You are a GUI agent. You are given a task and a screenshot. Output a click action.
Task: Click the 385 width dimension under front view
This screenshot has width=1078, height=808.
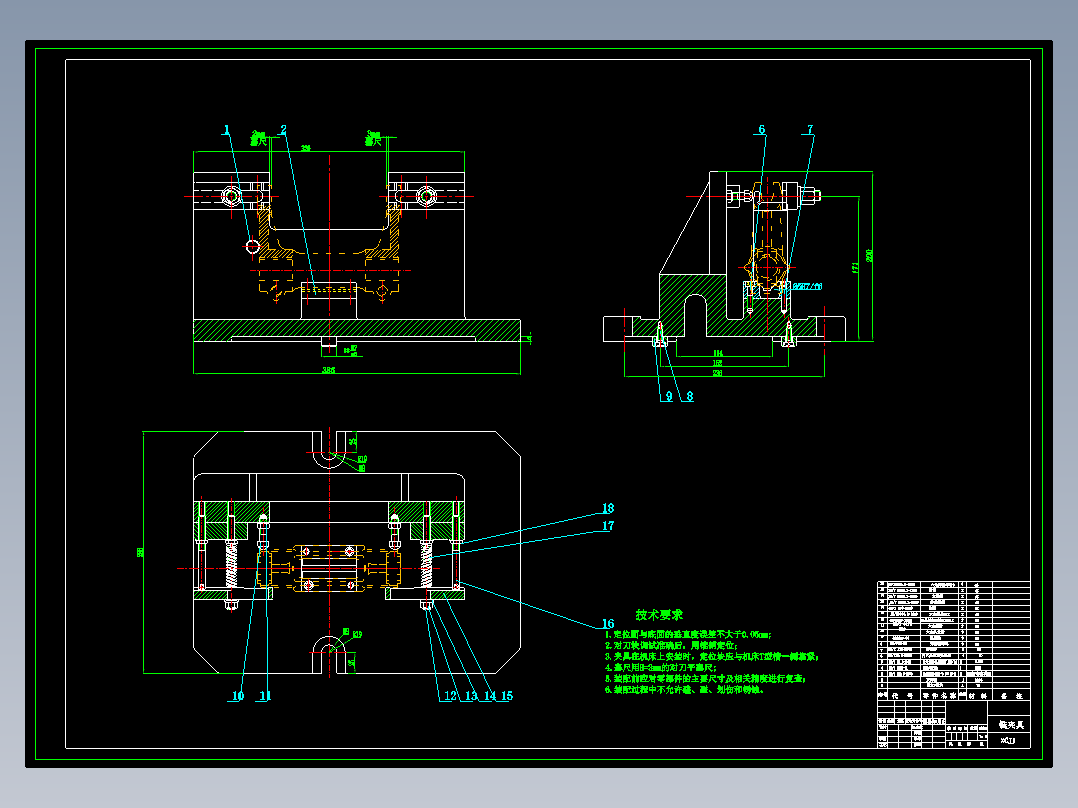pyautogui.click(x=329, y=370)
